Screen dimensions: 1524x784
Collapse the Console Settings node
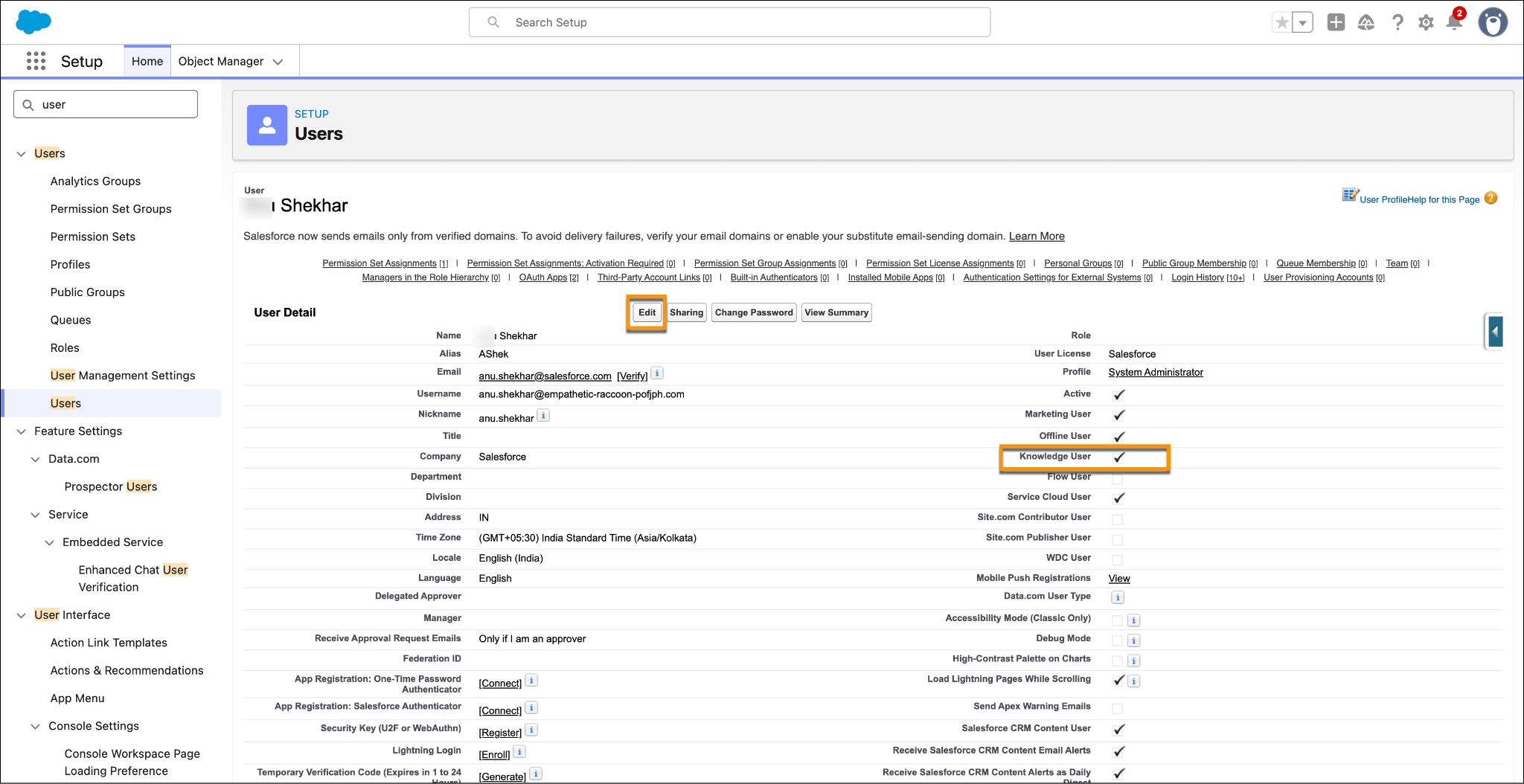click(35, 727)
